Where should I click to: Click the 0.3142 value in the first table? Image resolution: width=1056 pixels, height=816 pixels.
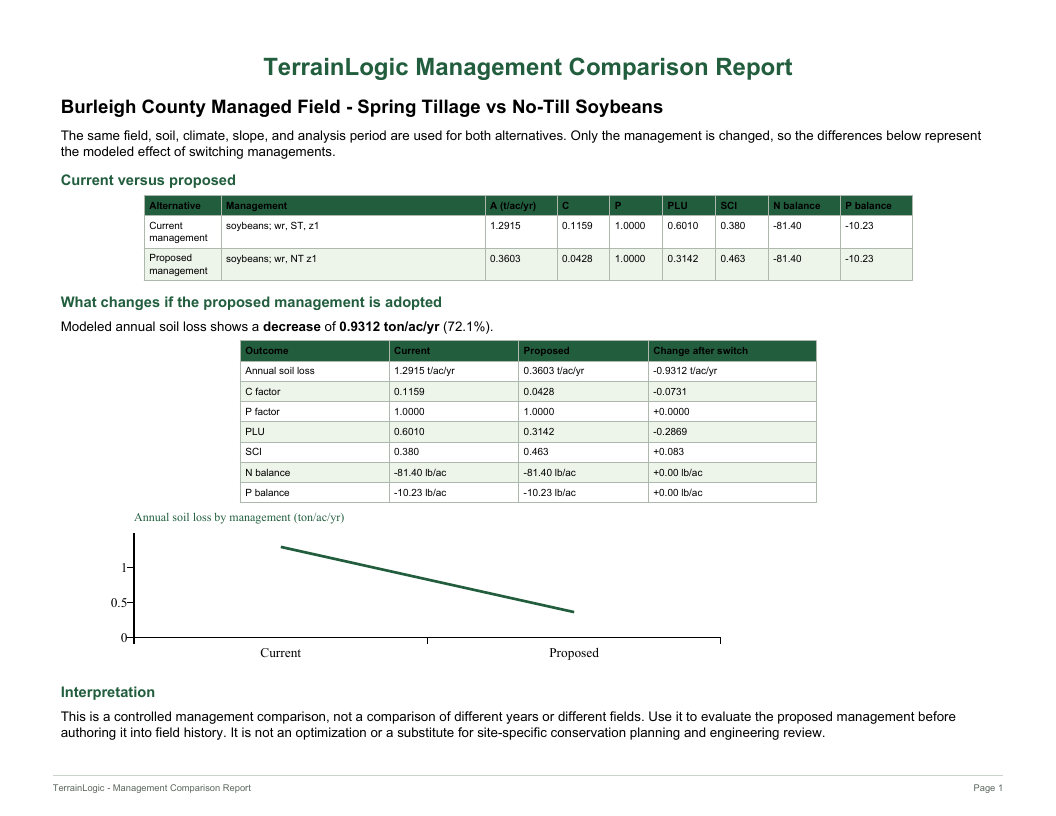[682, 259]
